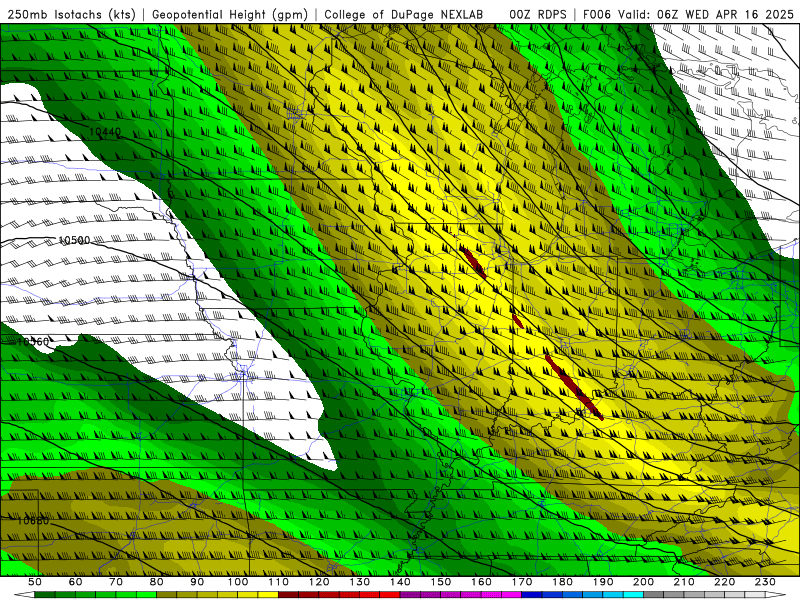Click the 90 value on the color scale
The height and width of the screenshot is (600, 800).
click(197, 582)
